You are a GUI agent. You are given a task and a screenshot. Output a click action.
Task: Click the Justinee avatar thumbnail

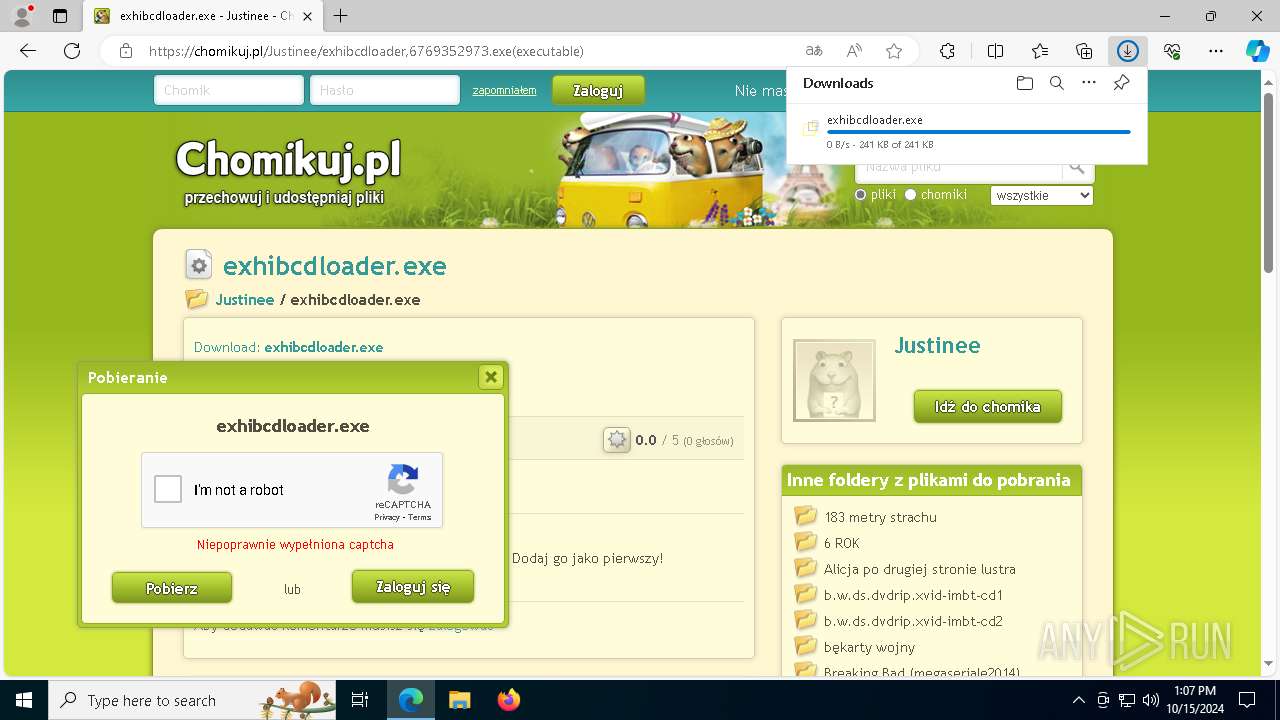[x=834, y=380]
